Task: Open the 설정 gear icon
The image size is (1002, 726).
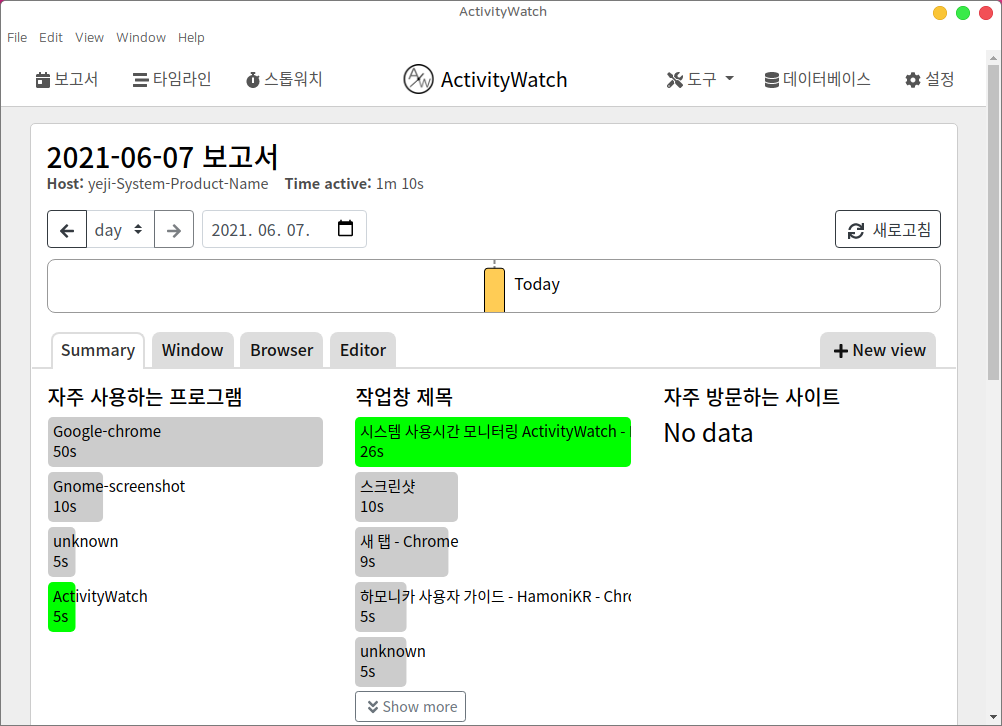Action: click(x=913, y=80)
